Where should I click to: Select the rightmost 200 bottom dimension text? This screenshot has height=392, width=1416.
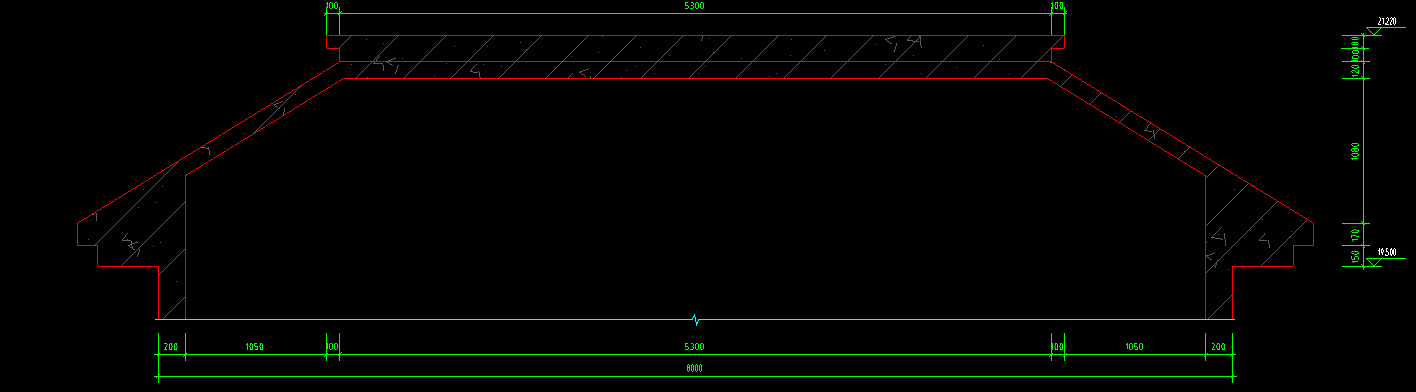[1218, 347]
